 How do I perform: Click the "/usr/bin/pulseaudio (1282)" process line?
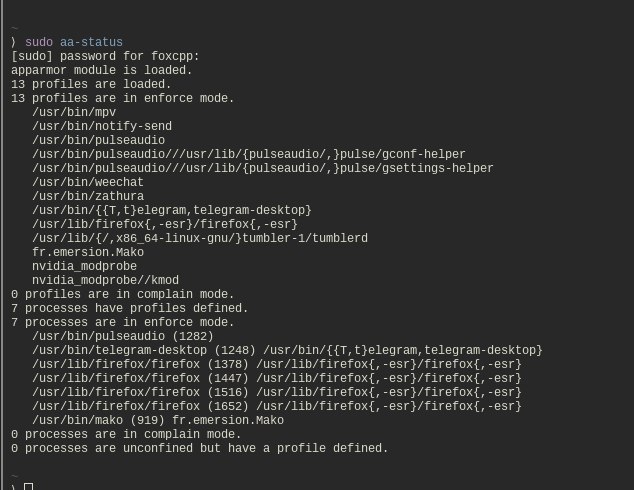click(x=123, y=336)
